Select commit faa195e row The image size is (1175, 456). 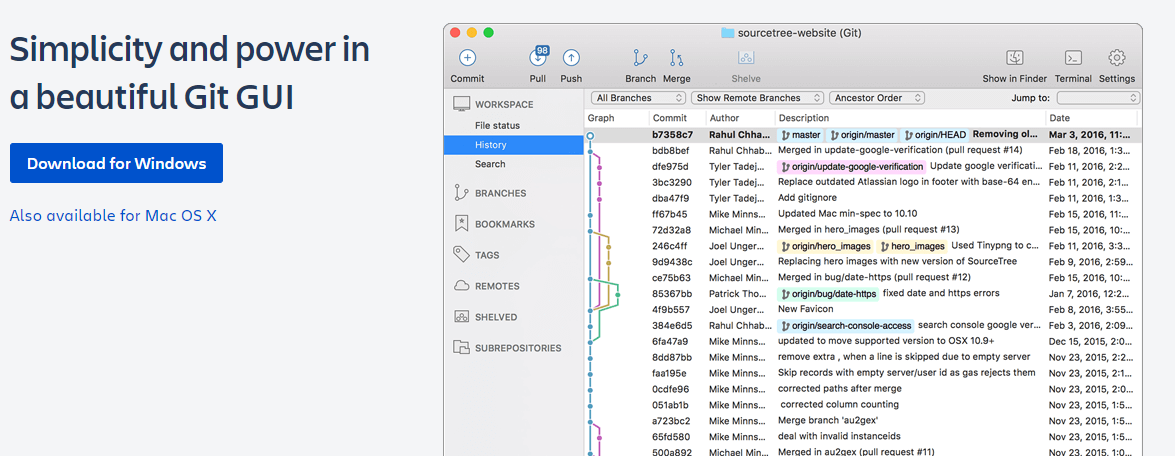click(x=863, y=373)
